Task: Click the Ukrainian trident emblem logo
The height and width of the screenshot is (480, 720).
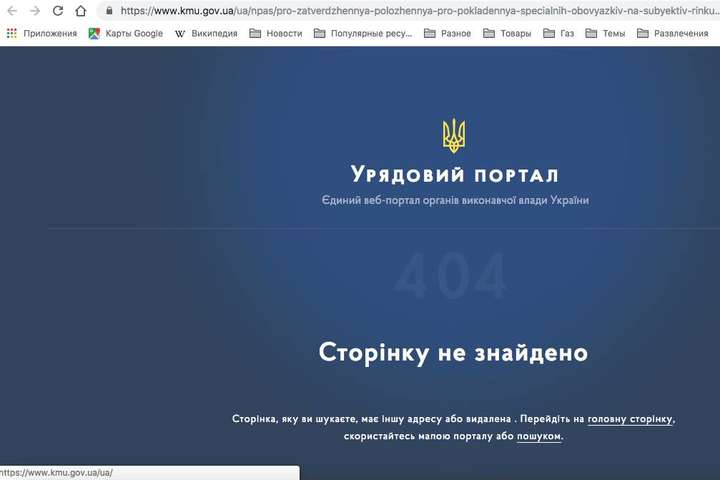Action: coord(453,136)
